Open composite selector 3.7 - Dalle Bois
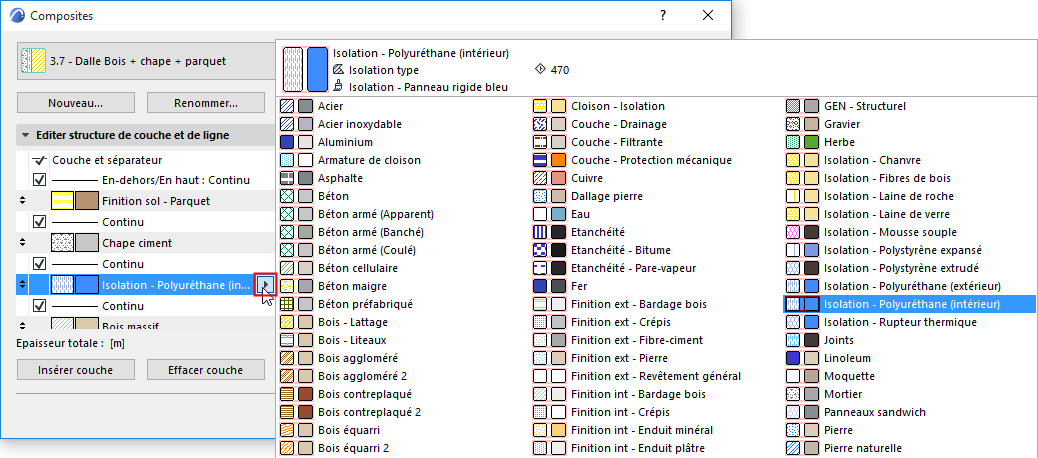 (146, 61)
